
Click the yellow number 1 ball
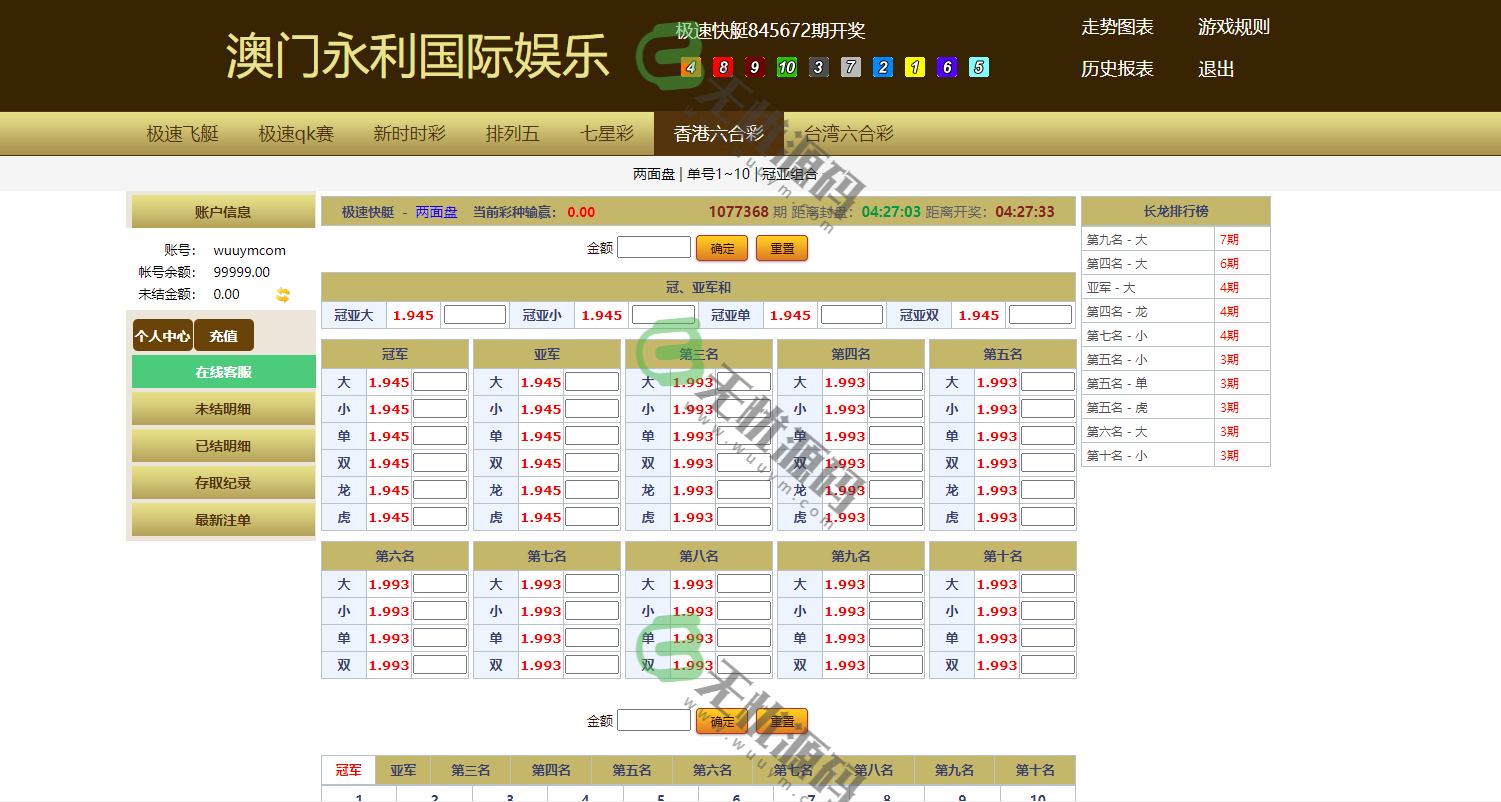click(914, 67)
